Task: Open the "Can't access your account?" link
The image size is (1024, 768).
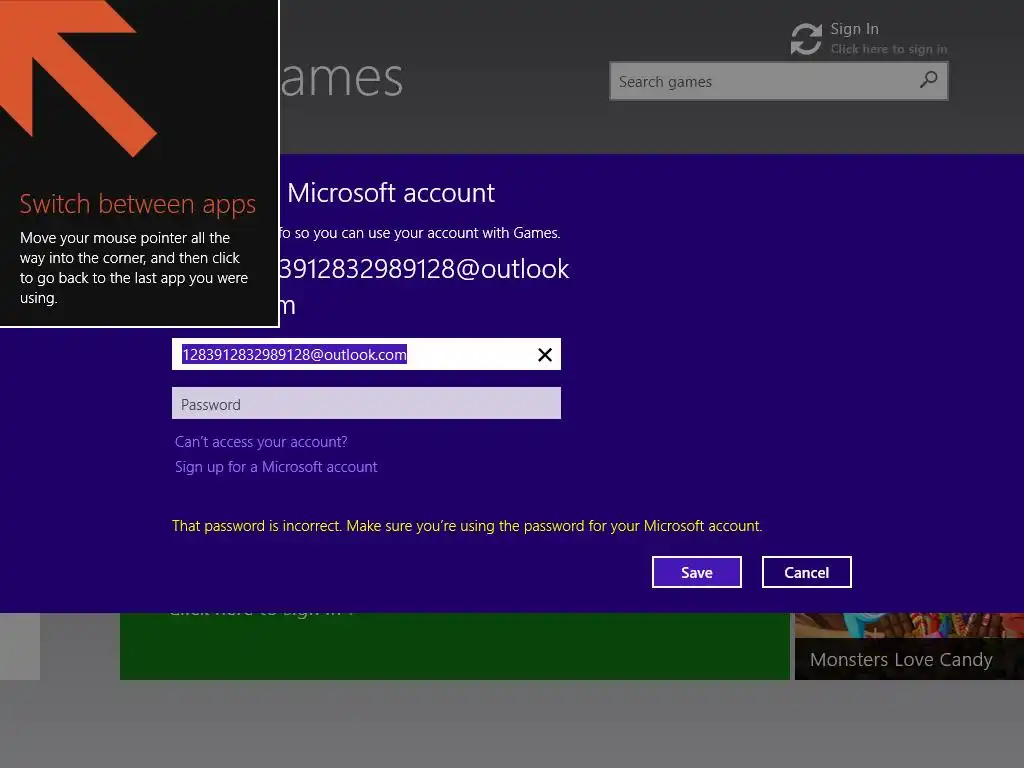Action: point(261,442)
